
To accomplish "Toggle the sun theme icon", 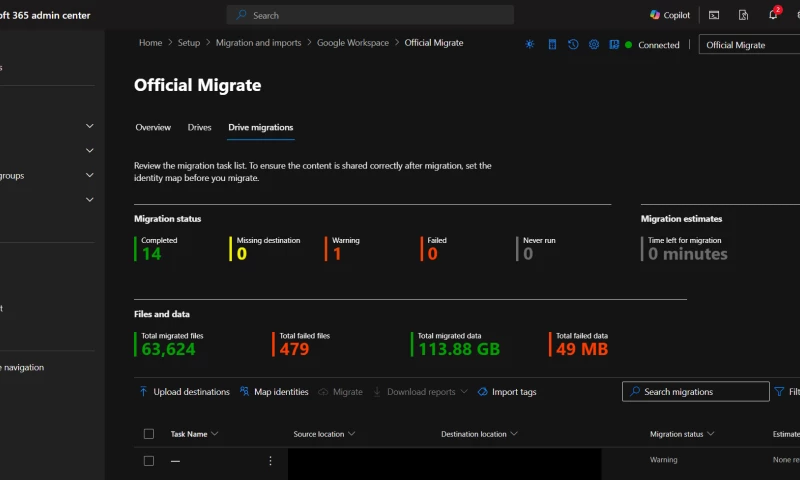I will click(x=530, y=44).
